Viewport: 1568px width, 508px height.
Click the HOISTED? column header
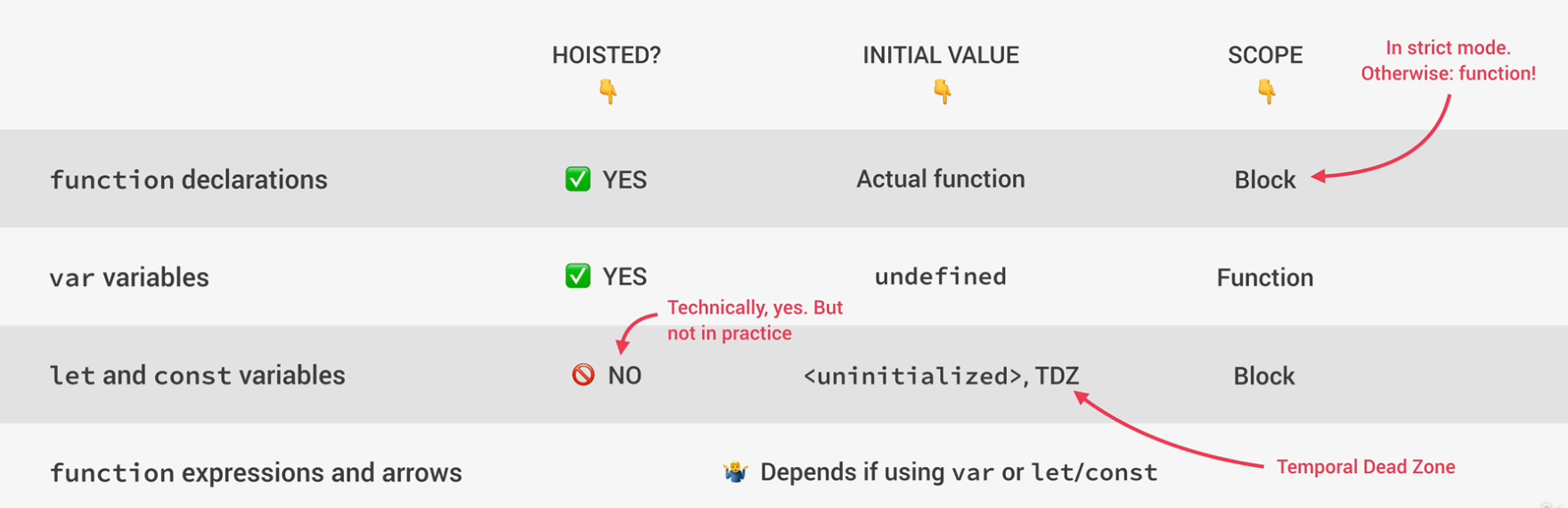[607, 55]
